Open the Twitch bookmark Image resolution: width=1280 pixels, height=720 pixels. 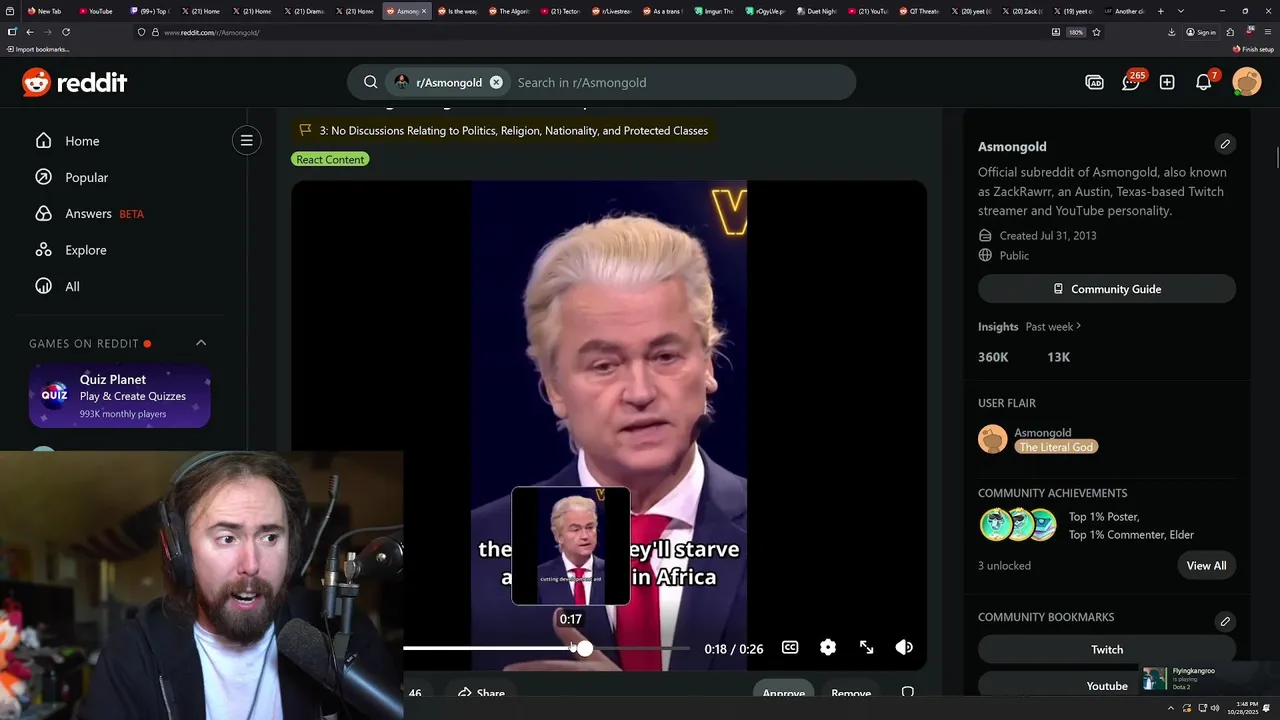[x=1107, y=649]
